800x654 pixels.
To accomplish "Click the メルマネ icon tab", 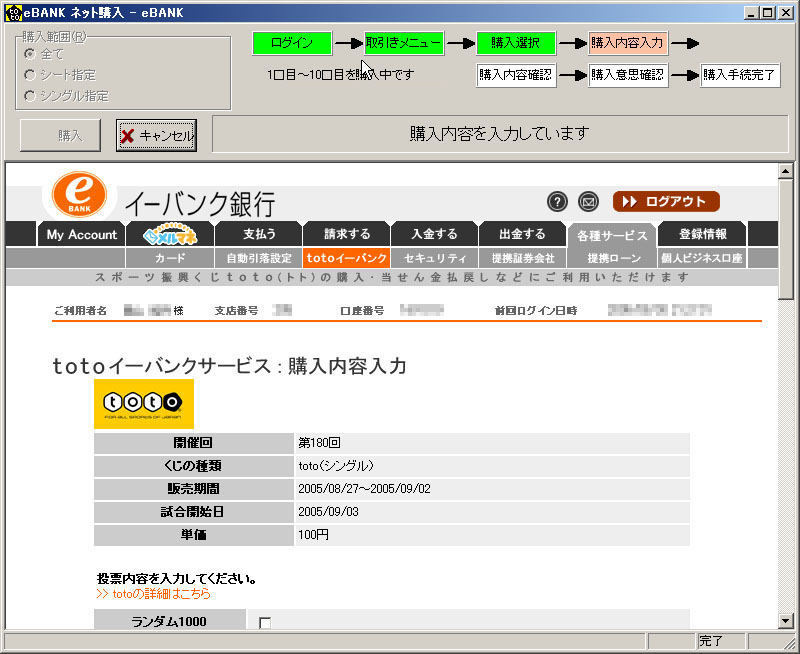I will [175, 235].
